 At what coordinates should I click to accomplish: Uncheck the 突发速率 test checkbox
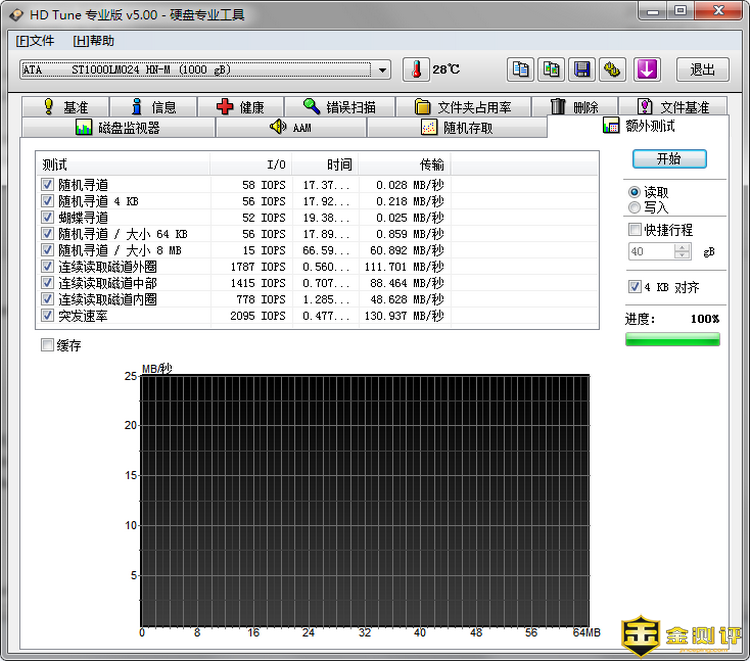48,316
